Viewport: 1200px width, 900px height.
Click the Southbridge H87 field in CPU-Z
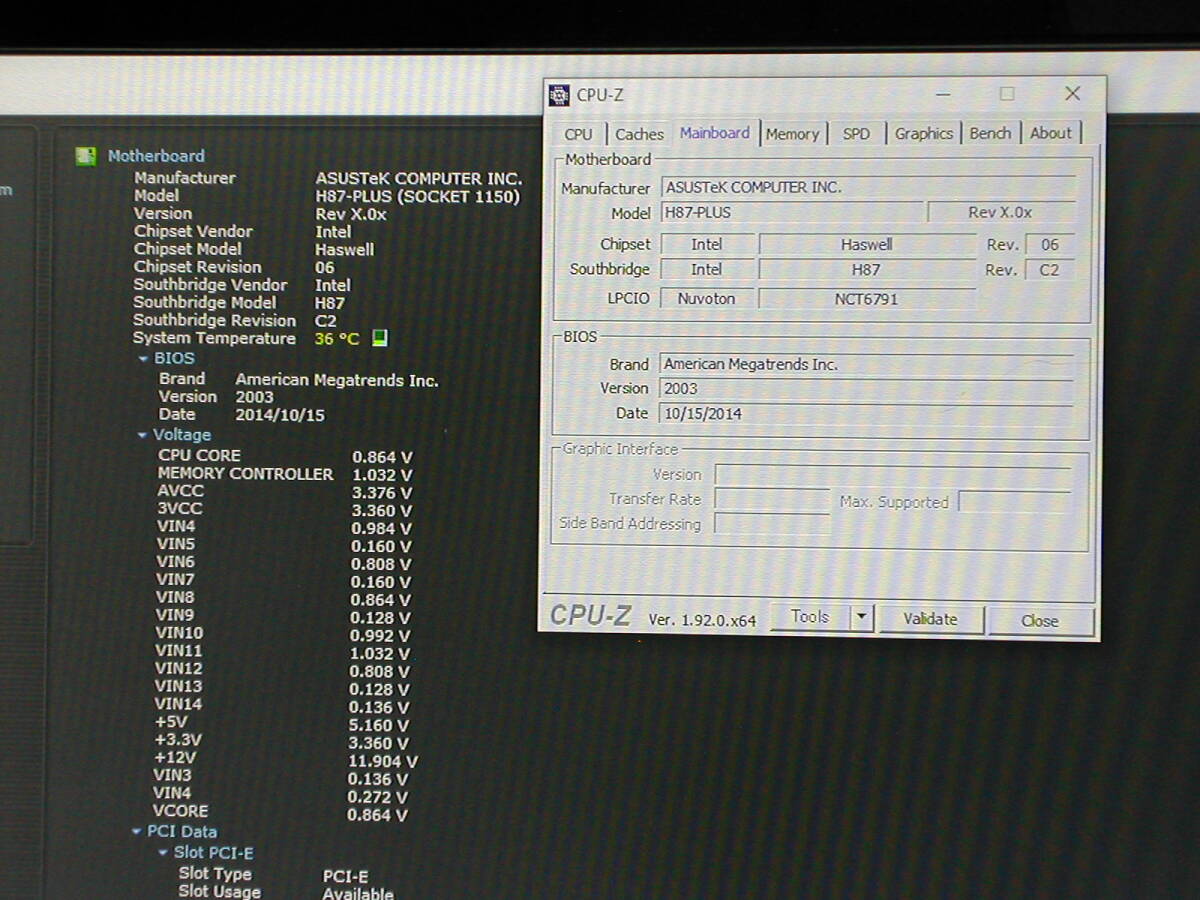click(x=867, y=270)
